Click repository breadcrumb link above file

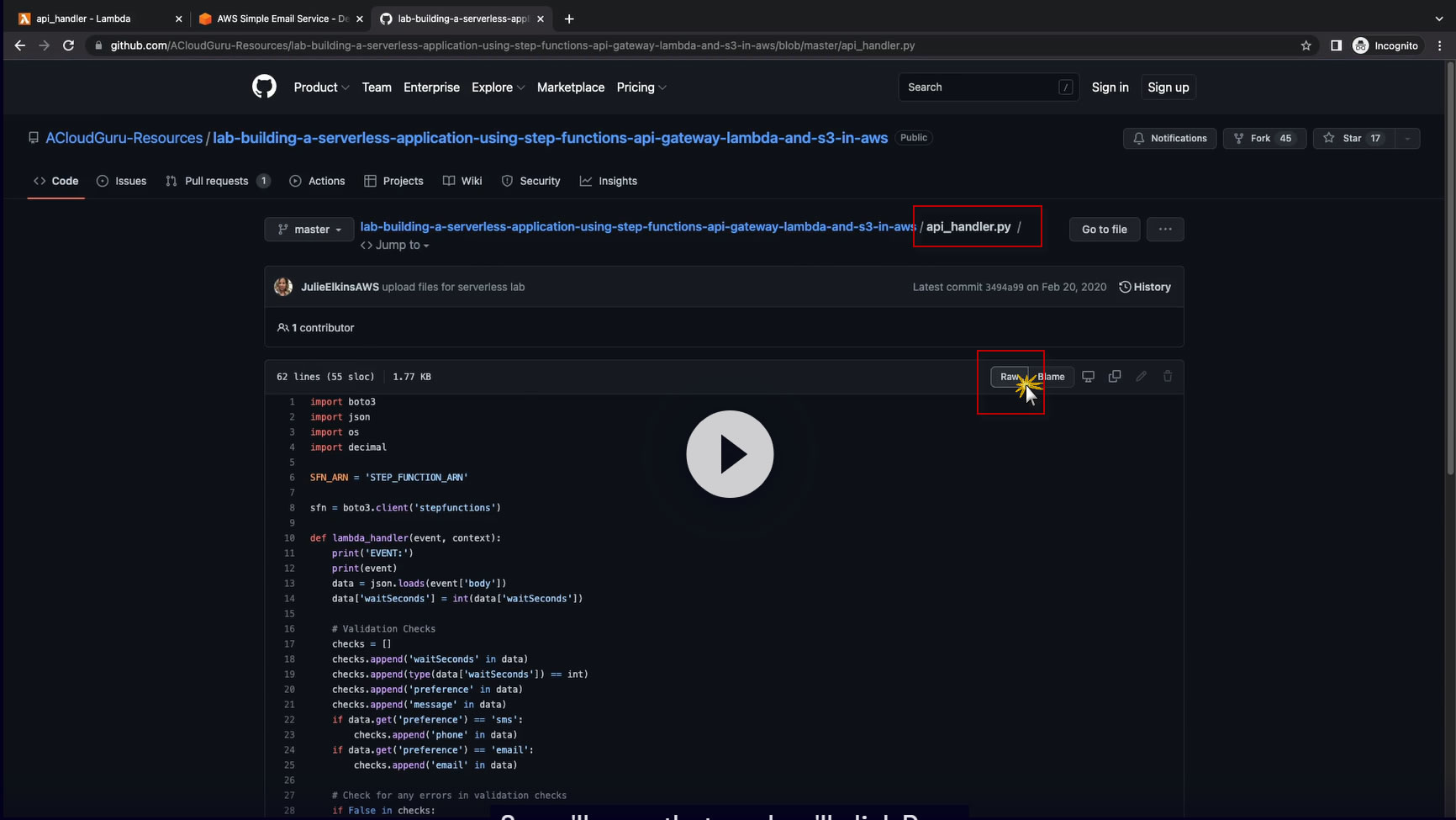[638, 227]
